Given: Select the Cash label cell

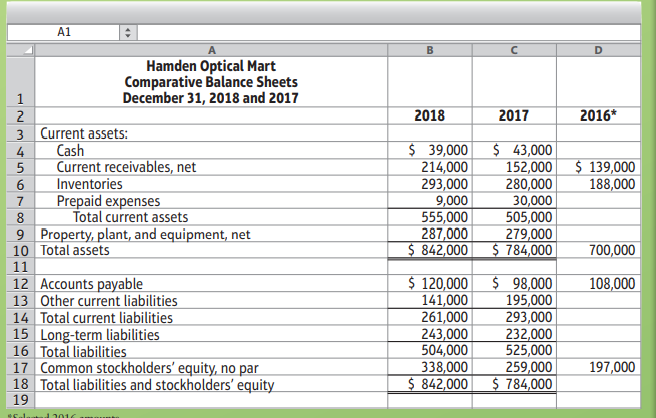Looking at the screenshot, I should click(211, 150).
